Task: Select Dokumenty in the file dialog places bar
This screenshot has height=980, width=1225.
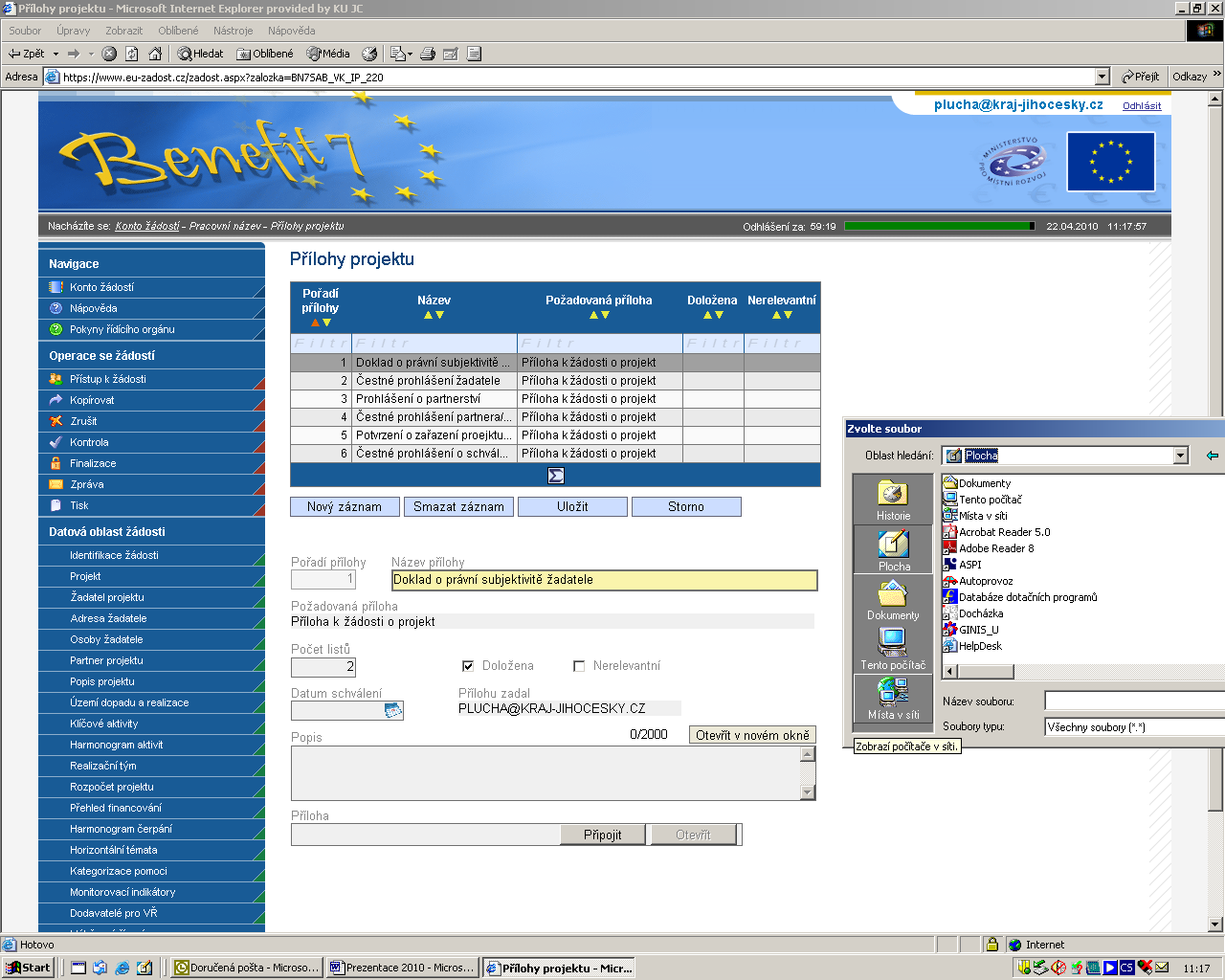Action: click(893, 599)
